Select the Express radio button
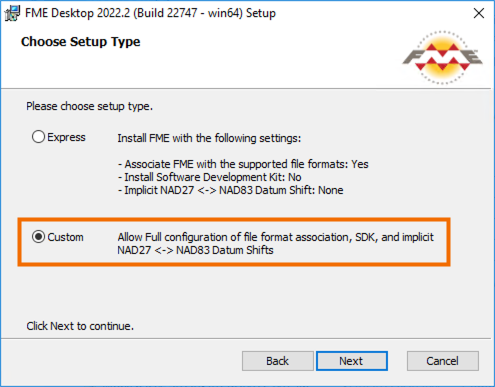Image resolution: width=495 pixels, height=387 pixels. [x=38, y=137]
